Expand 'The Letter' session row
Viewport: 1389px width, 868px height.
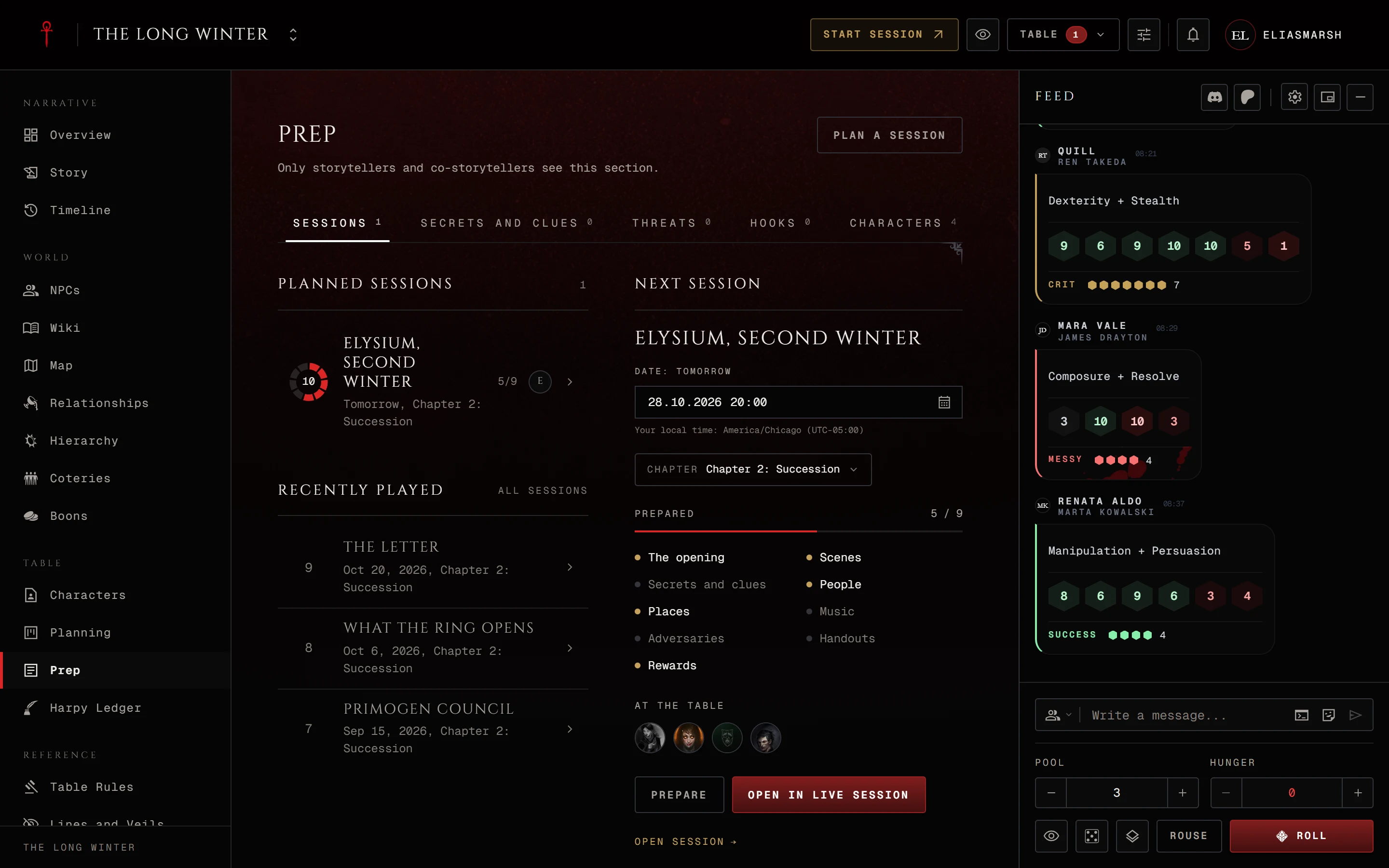(x=433, y=567)
